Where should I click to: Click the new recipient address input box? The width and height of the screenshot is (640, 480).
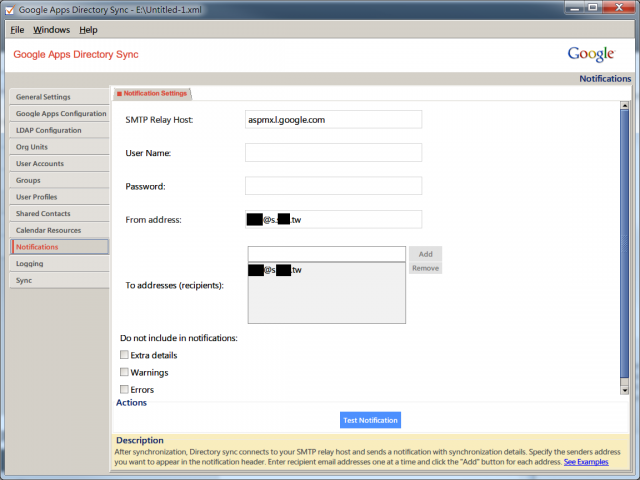[327, 254]
